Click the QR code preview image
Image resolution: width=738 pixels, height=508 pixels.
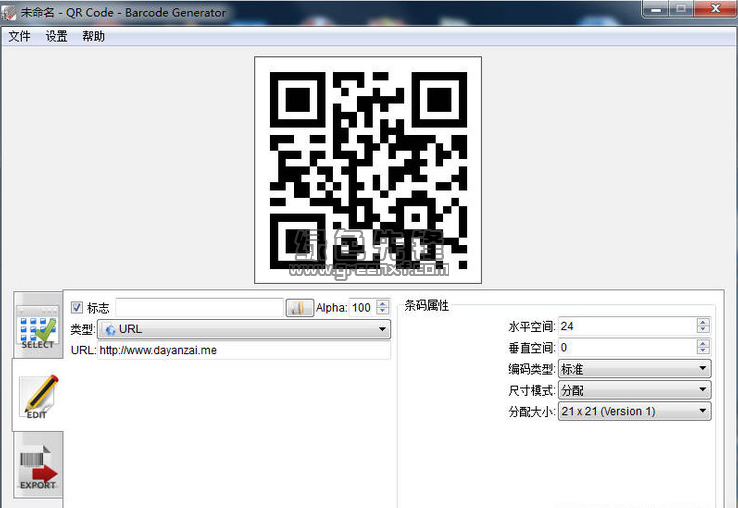pos(368,170)
